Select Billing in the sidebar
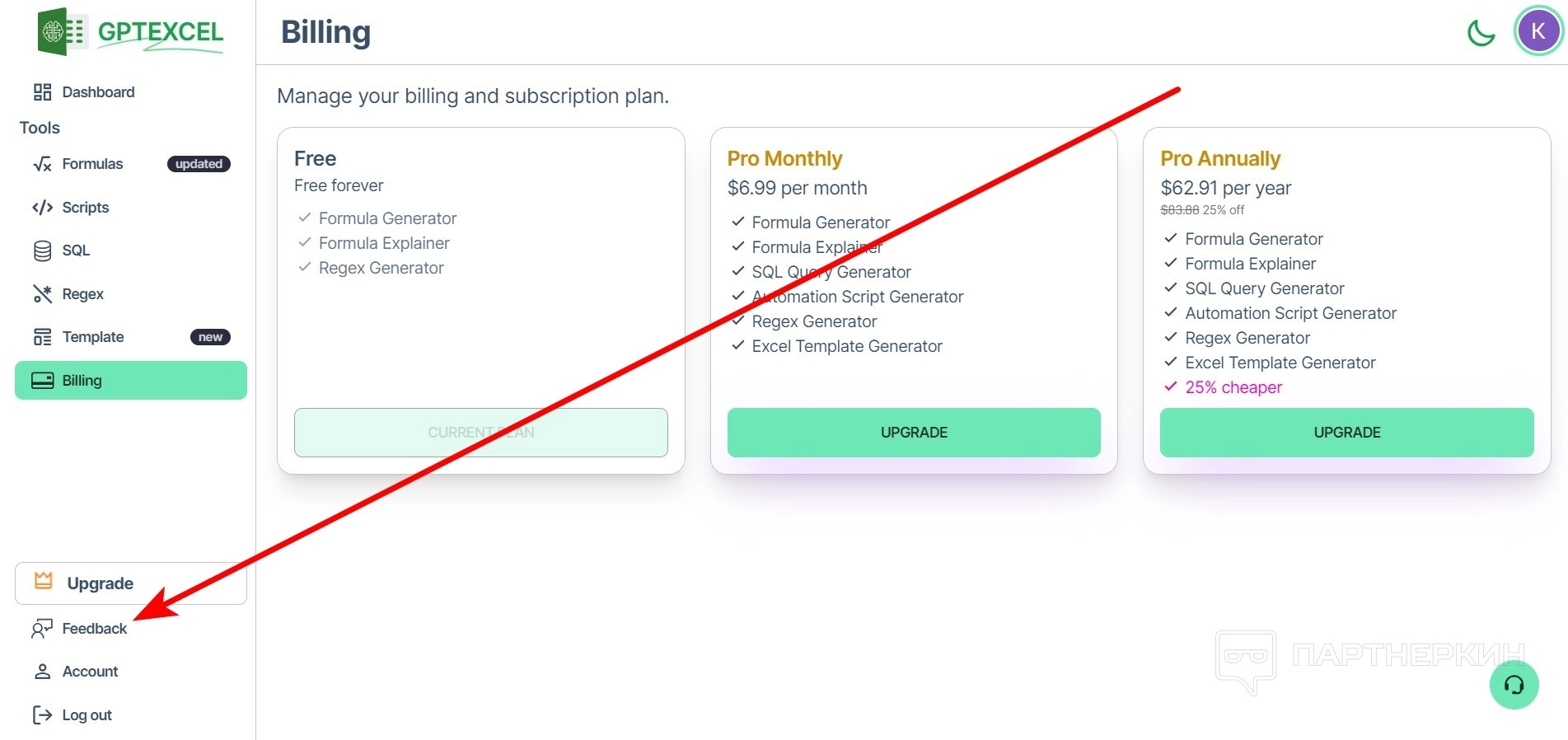The height and width of the screenshot is (740, 1568). [x=131, y=381]
